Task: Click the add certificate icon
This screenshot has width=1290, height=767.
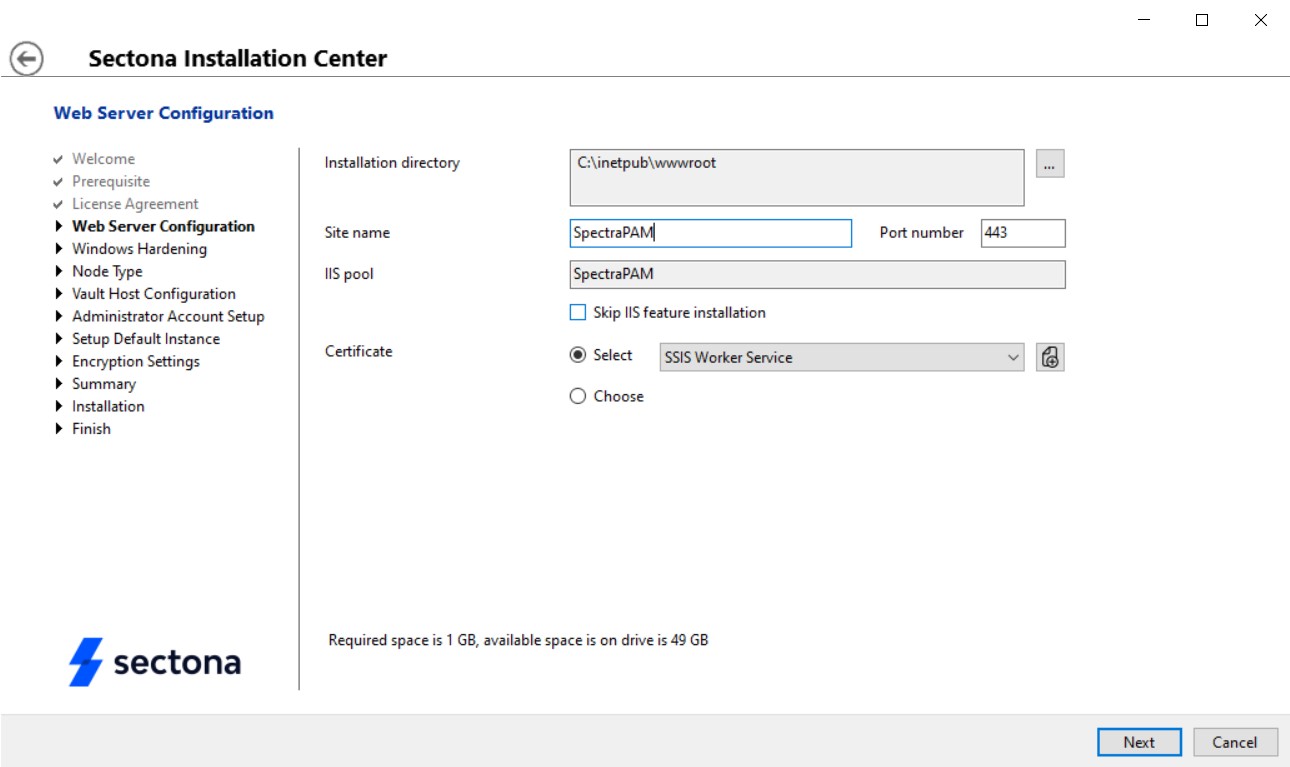Action: (x=1050, y=357)
